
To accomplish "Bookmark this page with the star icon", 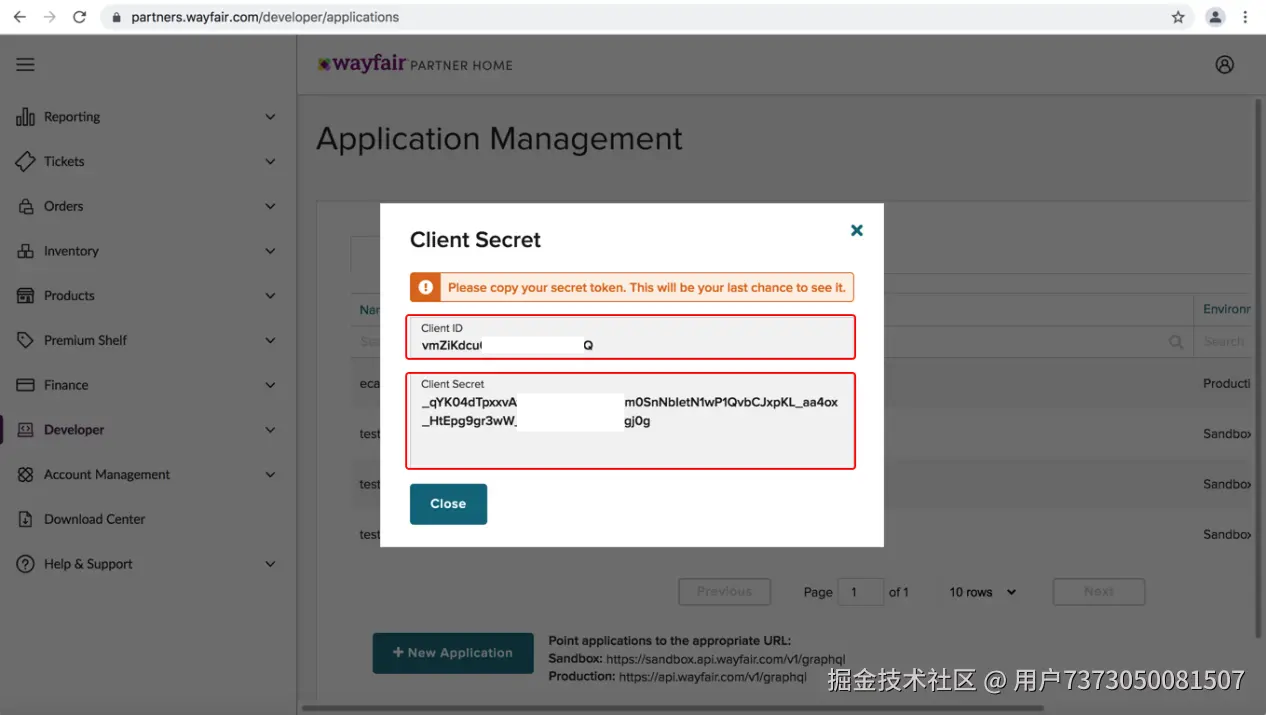I will click(x=1178, y=17).
